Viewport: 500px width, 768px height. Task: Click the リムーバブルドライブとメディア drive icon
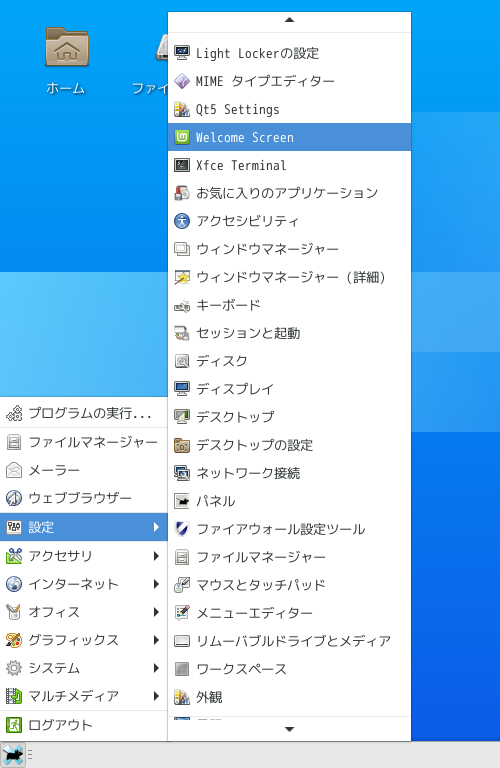click(x=182, y=641)
